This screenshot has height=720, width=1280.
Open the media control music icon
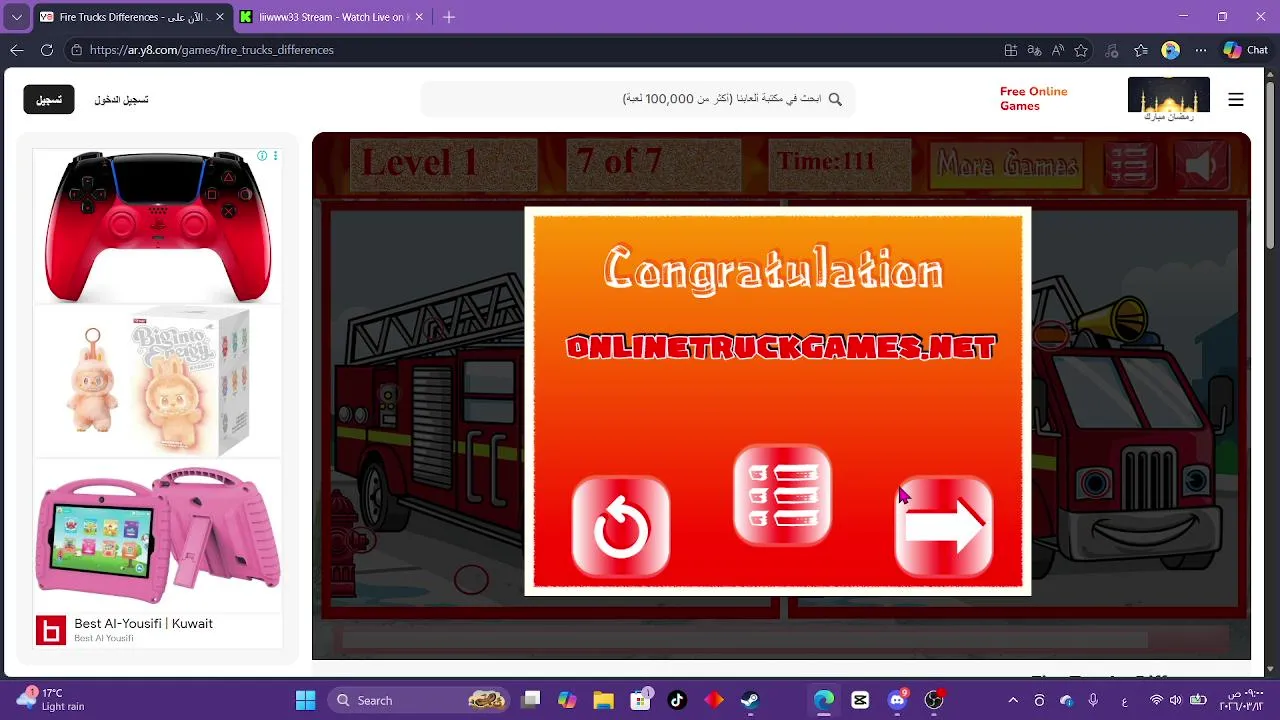click(1111, 50)
